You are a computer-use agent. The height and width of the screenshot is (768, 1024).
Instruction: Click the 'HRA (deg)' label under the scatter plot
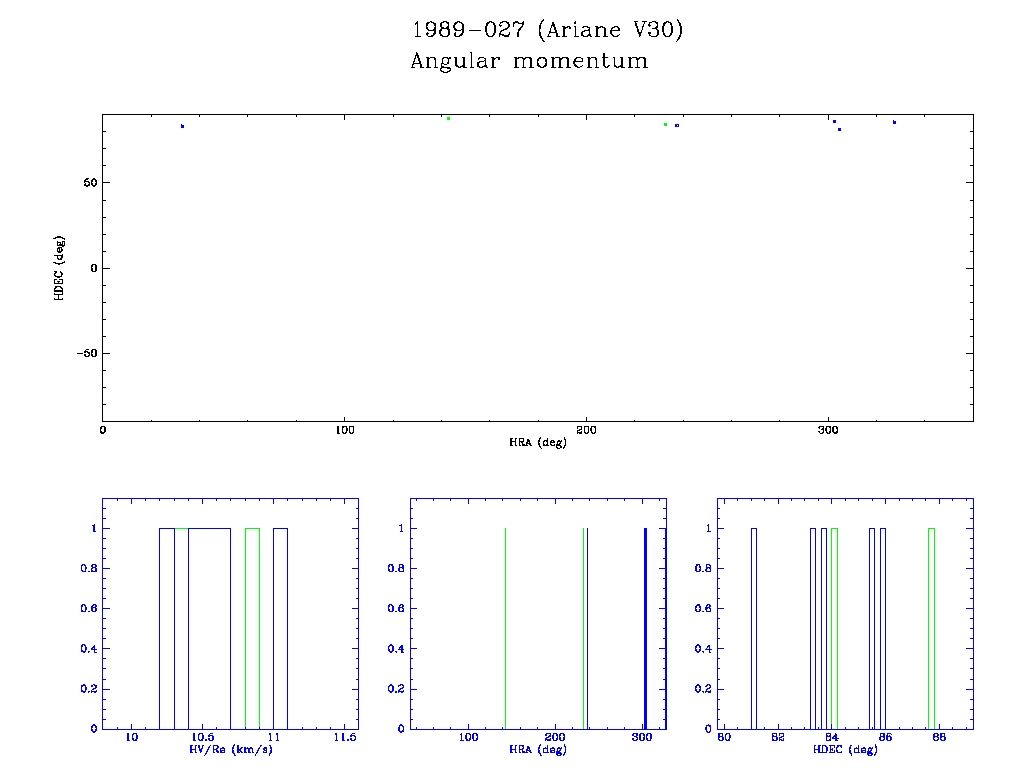point(537,442)
